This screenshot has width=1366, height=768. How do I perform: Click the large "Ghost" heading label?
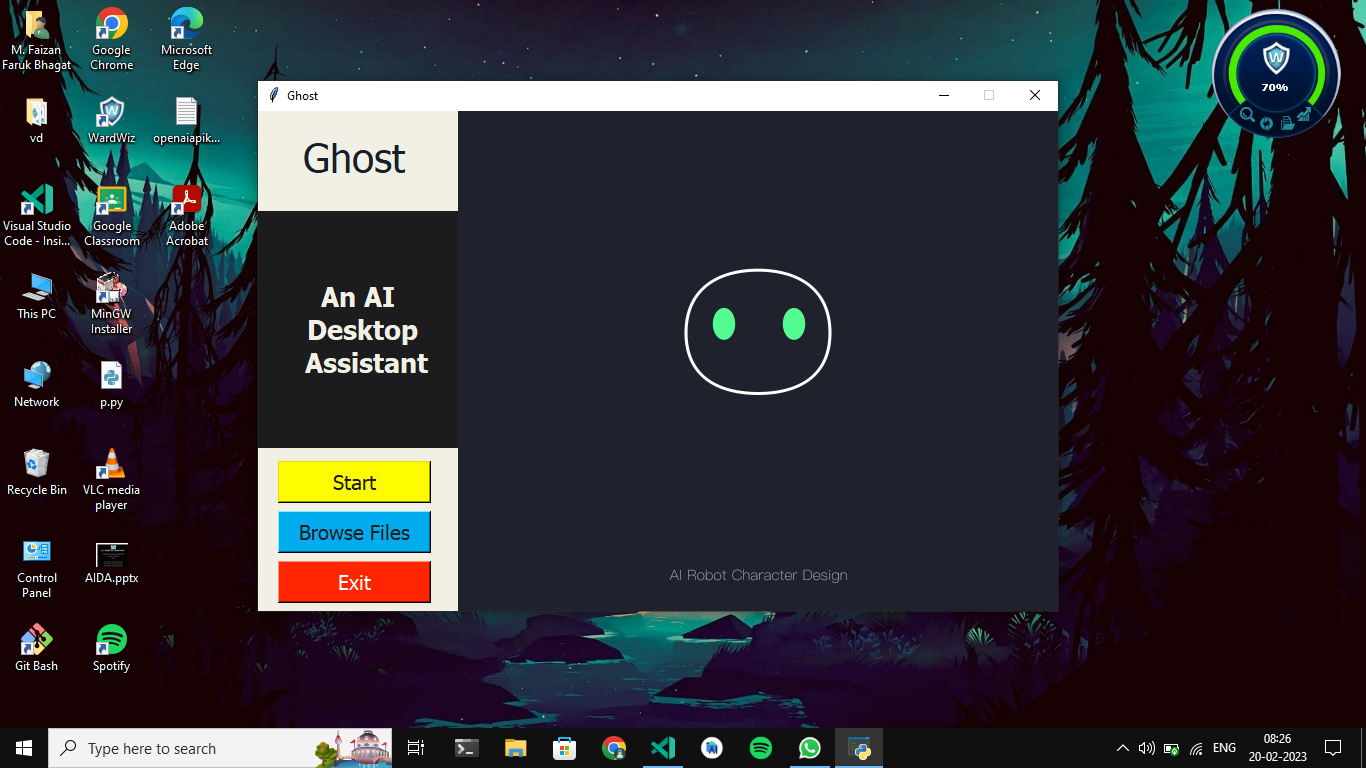click(354, 159)
